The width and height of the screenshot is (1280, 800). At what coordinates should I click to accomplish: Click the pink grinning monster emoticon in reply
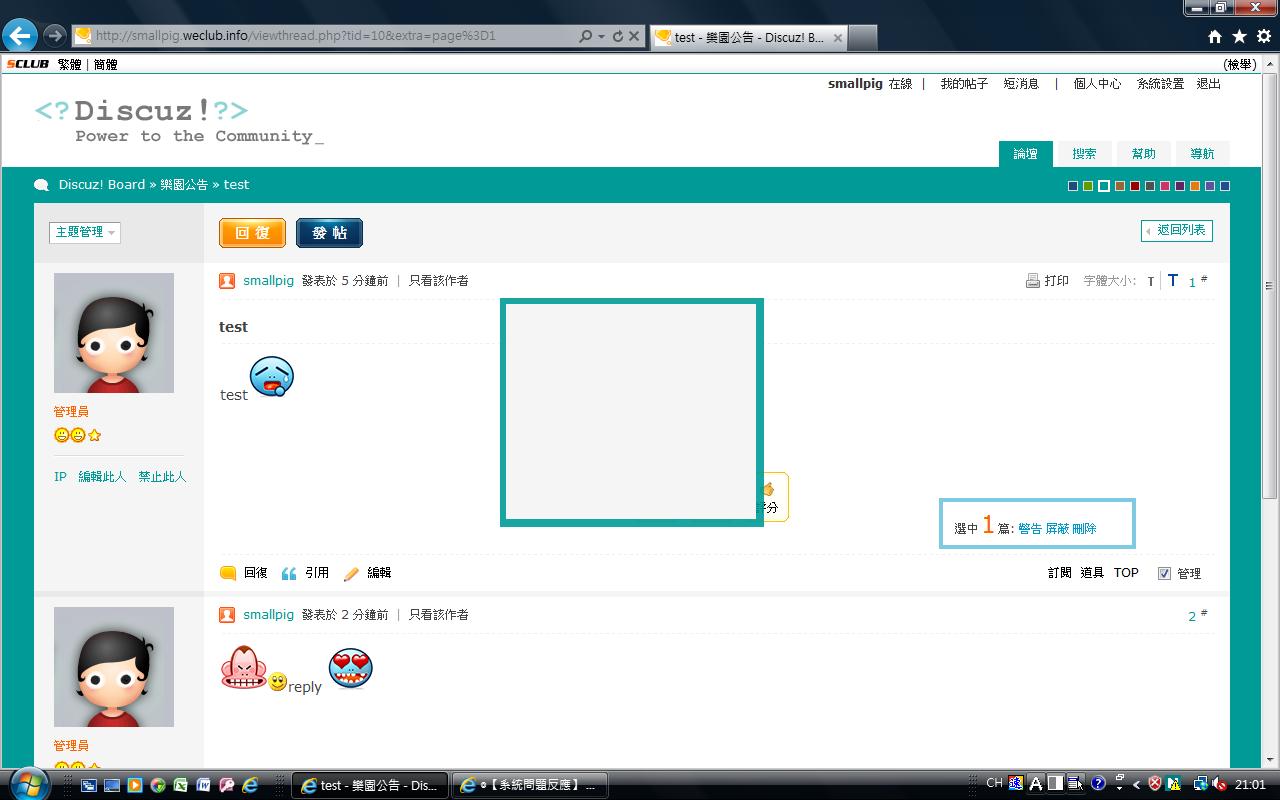click(243, 667)
